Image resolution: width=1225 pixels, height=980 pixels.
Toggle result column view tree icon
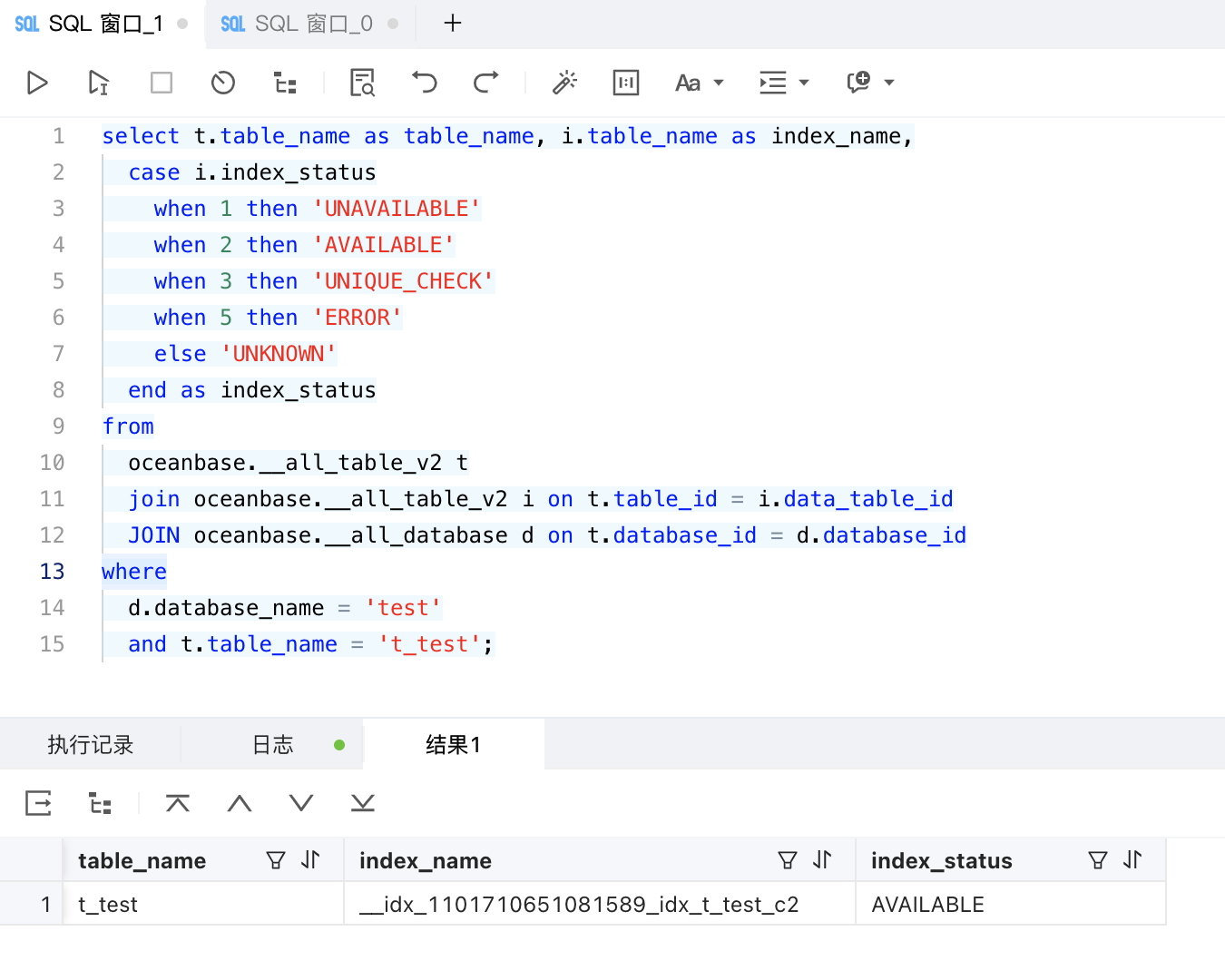coord(100,803)
